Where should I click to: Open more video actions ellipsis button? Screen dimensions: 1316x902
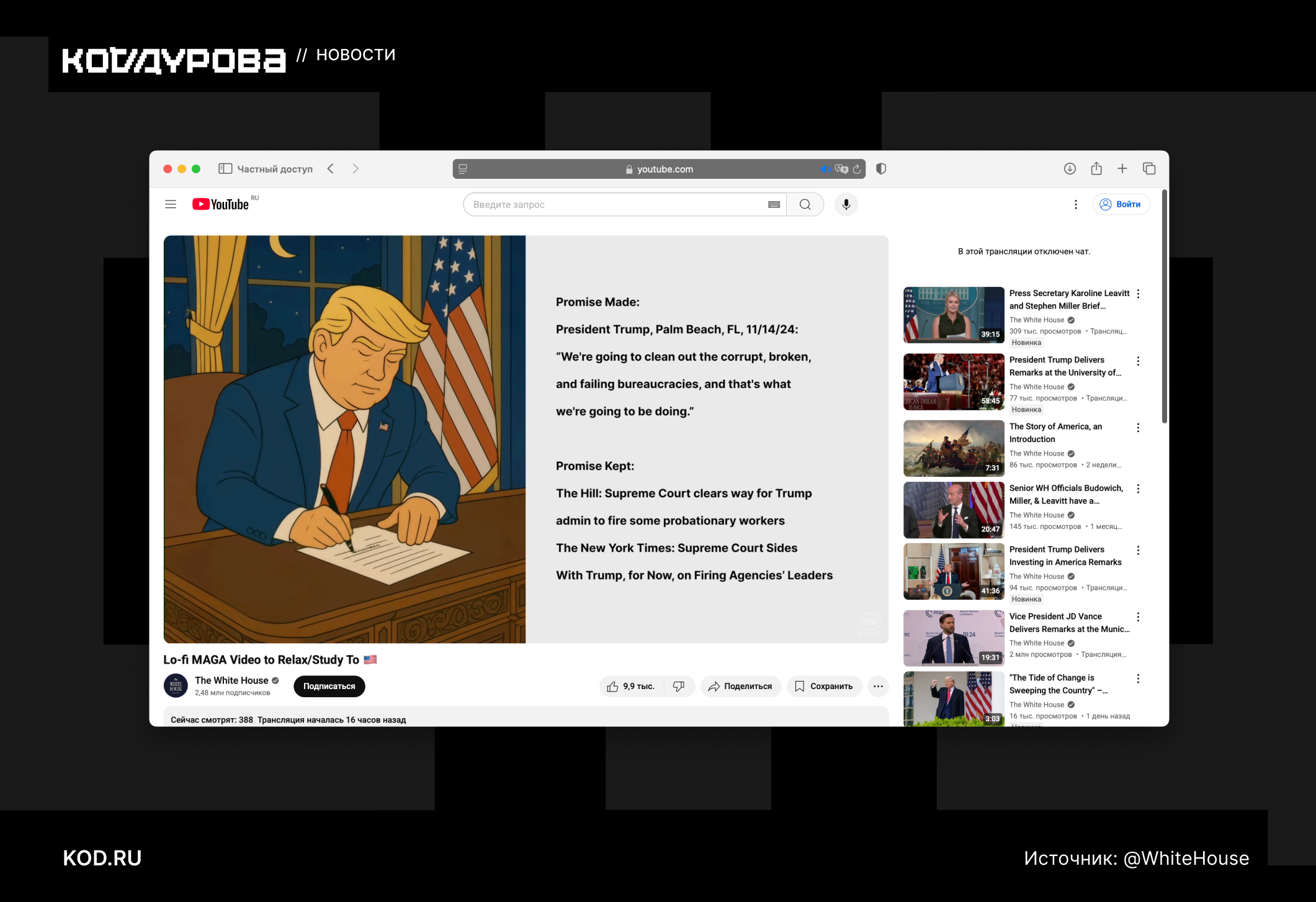[x=878, y=686]
